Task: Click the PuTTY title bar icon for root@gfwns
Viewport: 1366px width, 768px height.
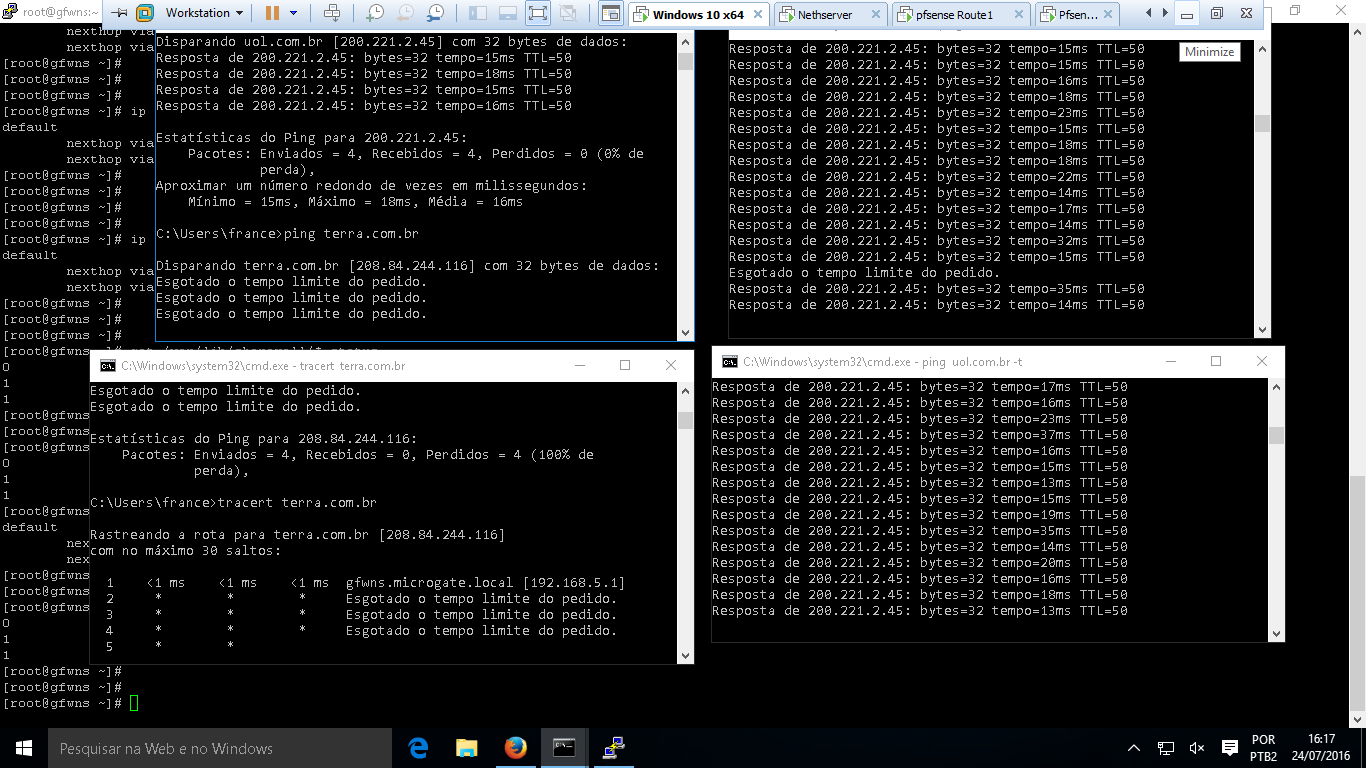Action: (x=9, y=11)
